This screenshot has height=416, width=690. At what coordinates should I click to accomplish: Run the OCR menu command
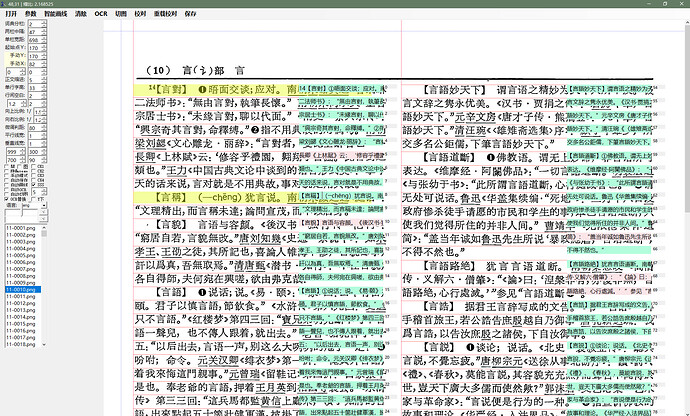pos(101,14)
